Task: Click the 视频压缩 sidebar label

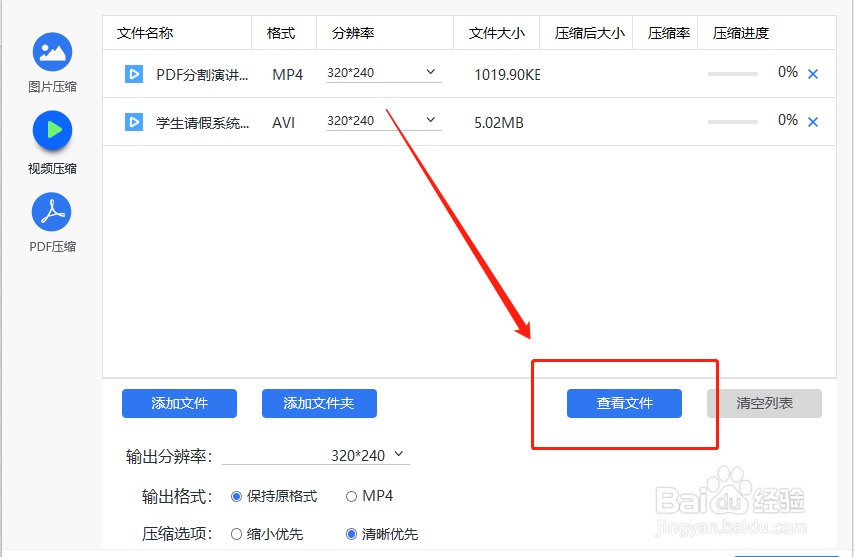Action: [x=52, y=169]
